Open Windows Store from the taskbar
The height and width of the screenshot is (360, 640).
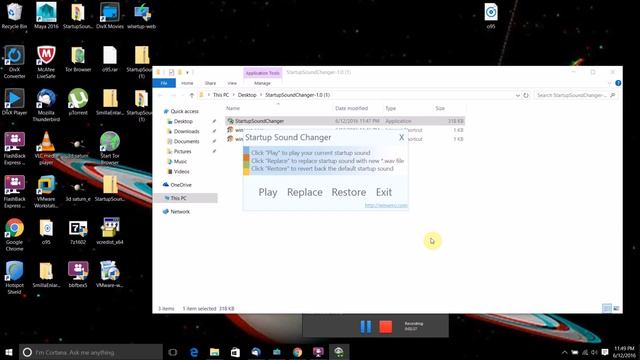point(235,352)
